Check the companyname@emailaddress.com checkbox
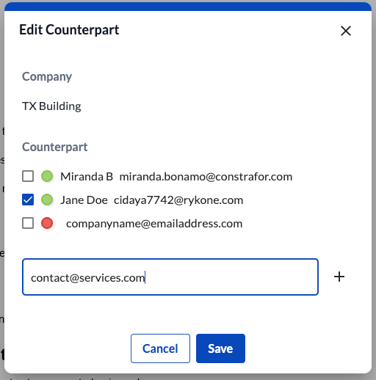376x380 pixels. 28,223
